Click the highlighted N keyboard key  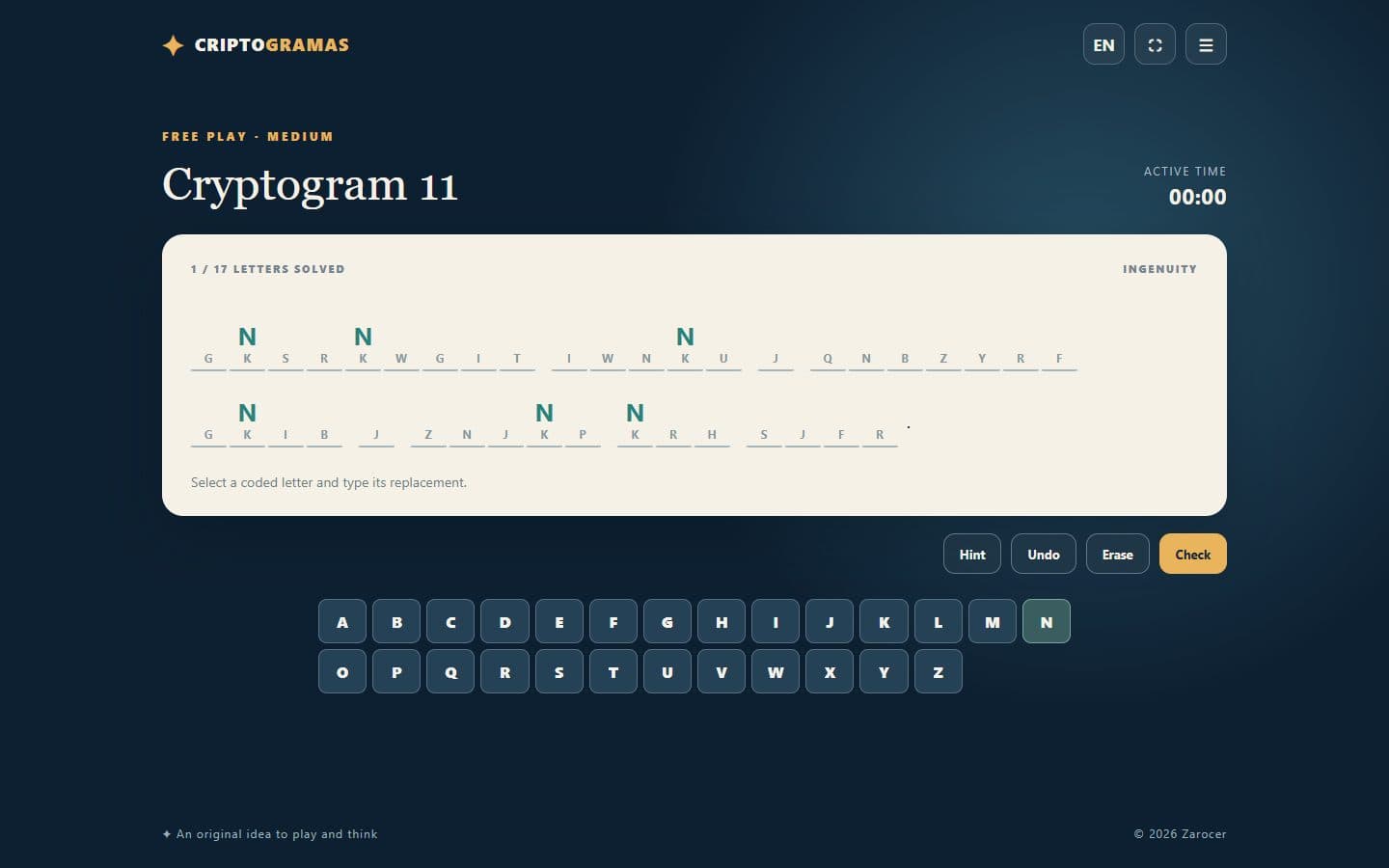(x=1046, y=622)
